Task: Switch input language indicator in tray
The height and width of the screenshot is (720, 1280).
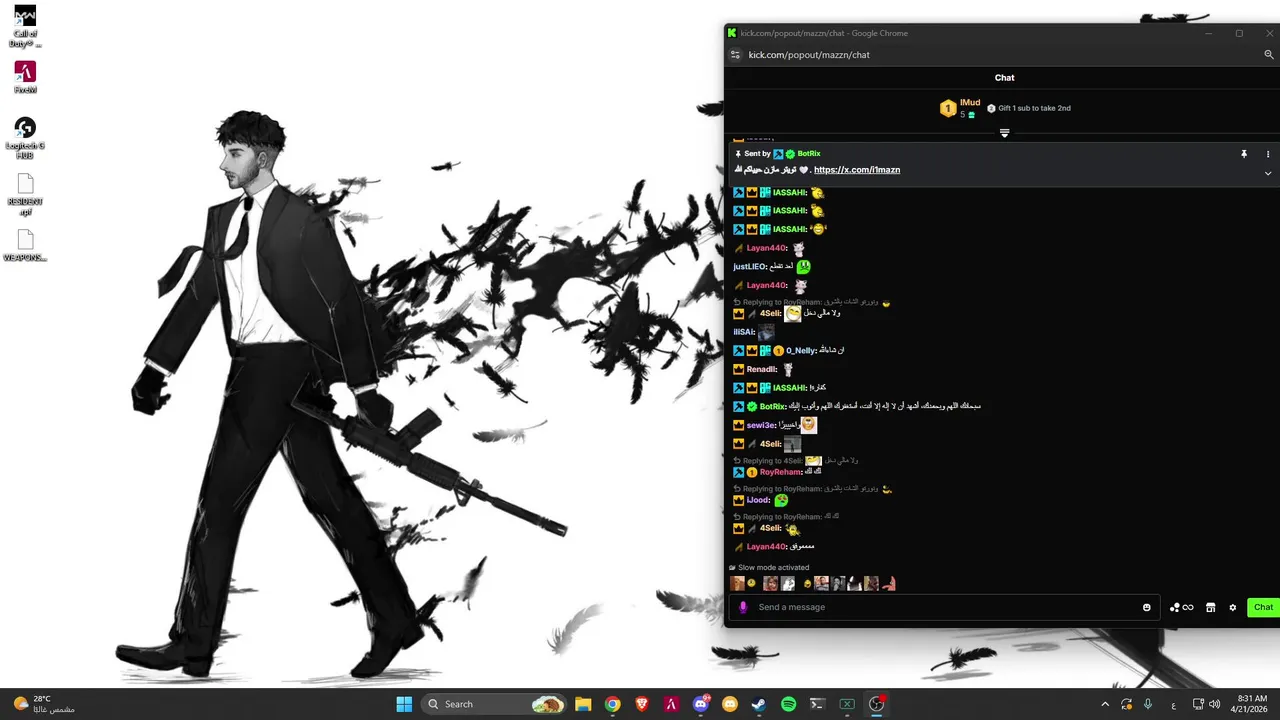Action: [1173, 704]
